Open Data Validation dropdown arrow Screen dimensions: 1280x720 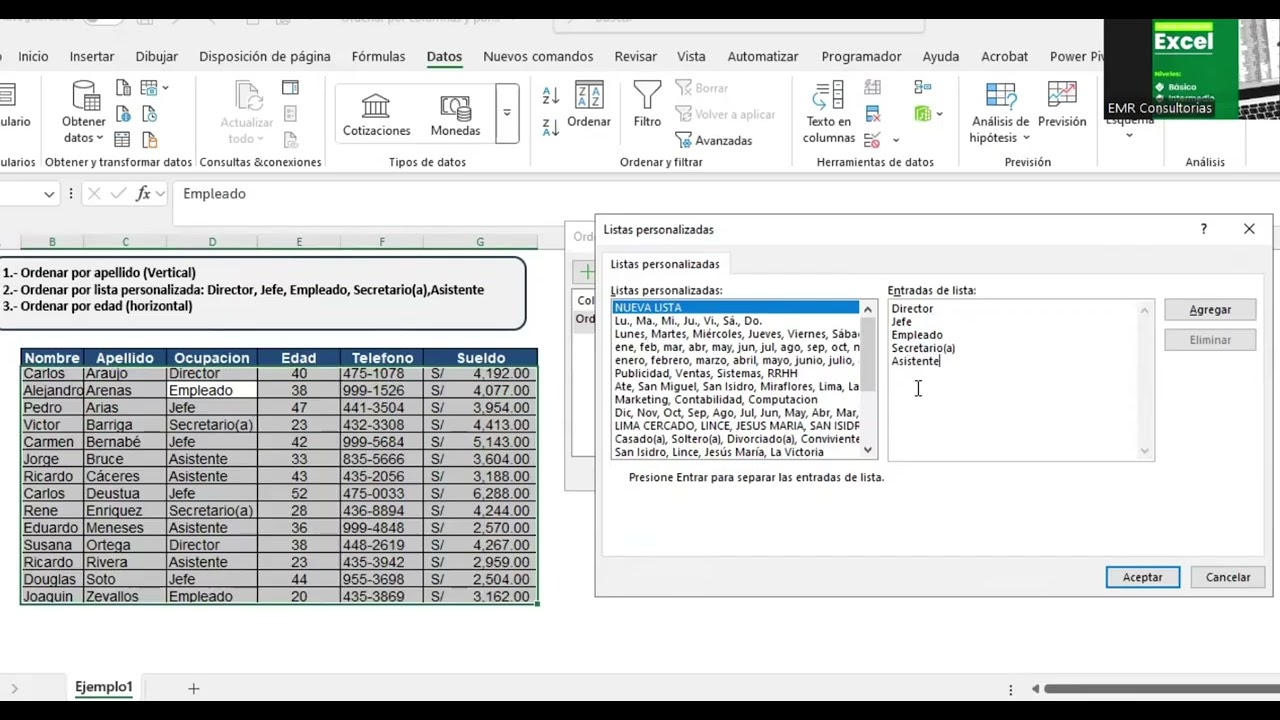(896, 140)
